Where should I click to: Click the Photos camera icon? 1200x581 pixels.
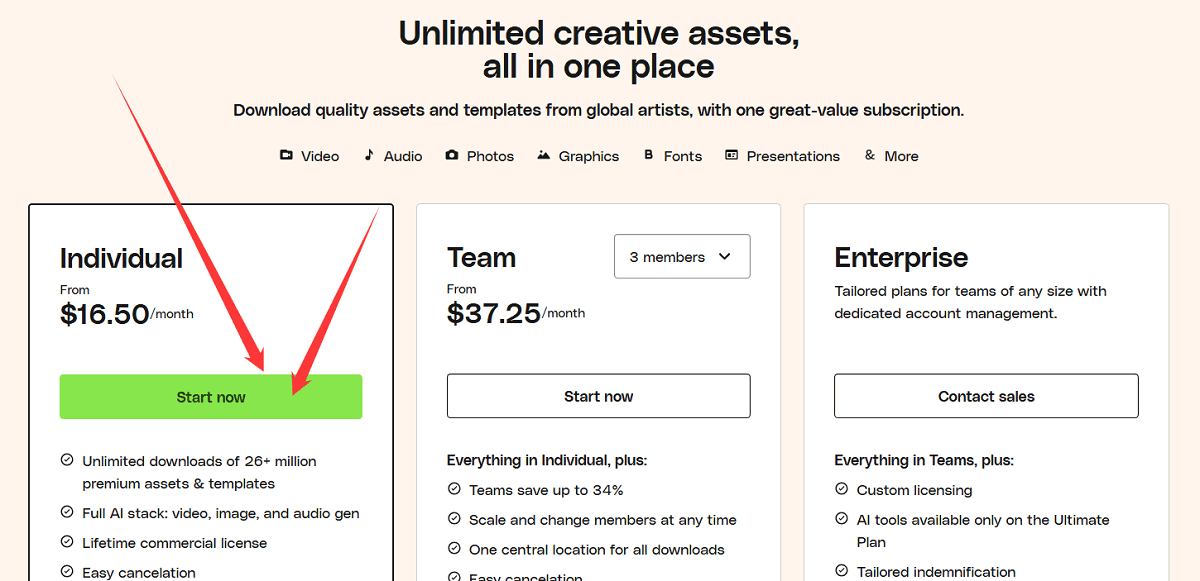coord(452,155)
